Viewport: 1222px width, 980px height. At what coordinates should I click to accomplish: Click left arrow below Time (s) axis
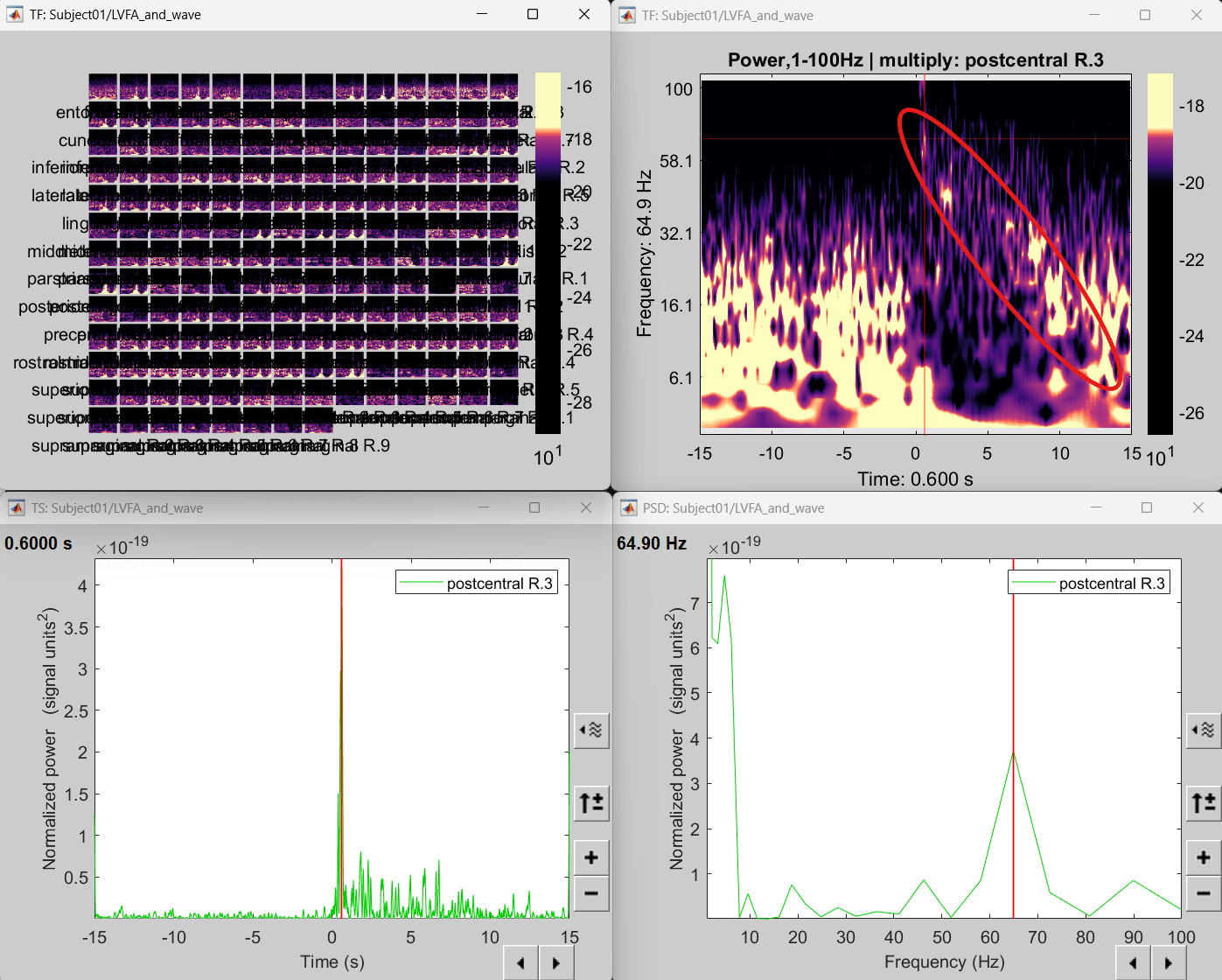tap(521, 963)
